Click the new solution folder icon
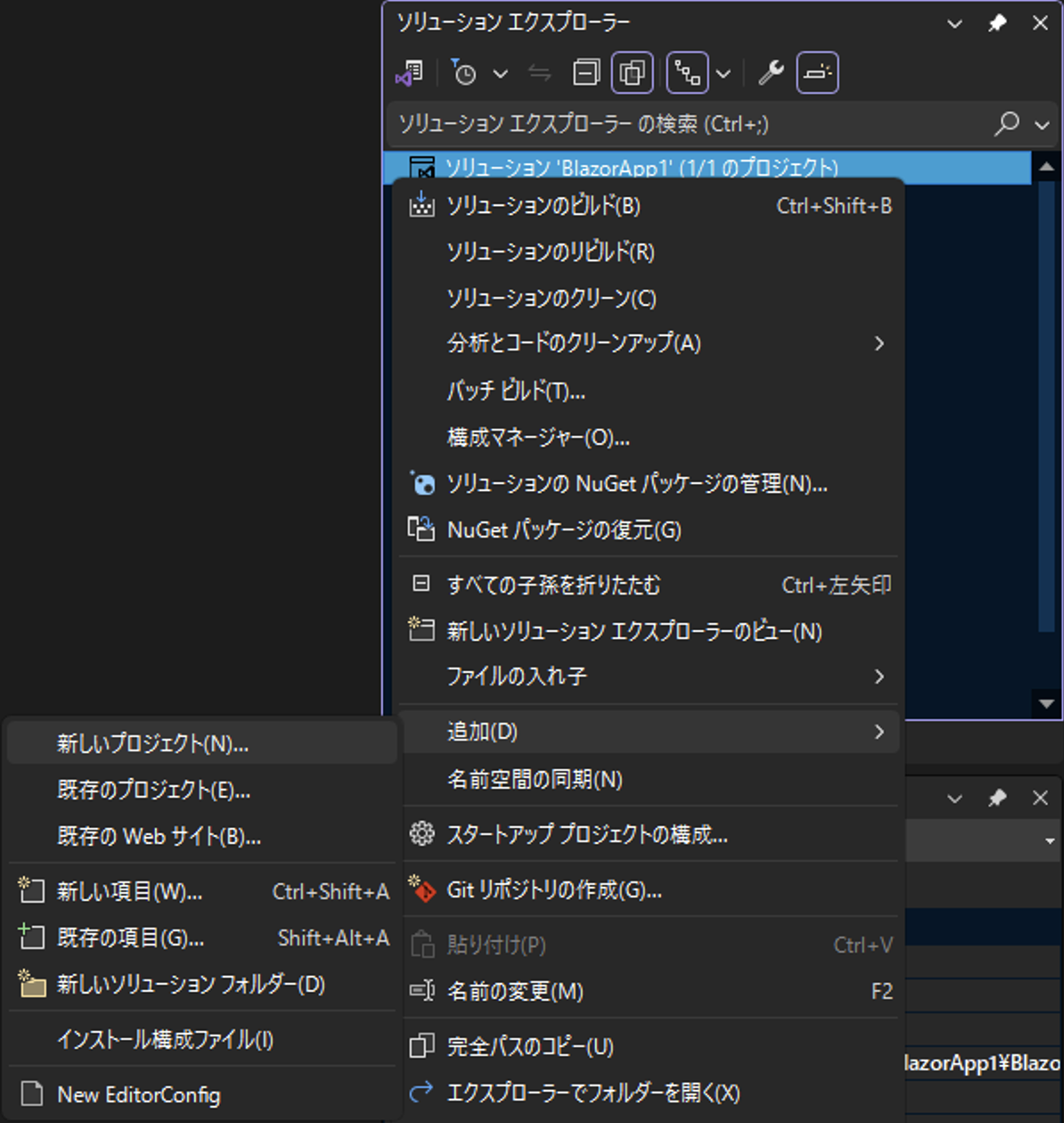The width and height of the screenshot is (1064, 1123). tap(32, 983)
